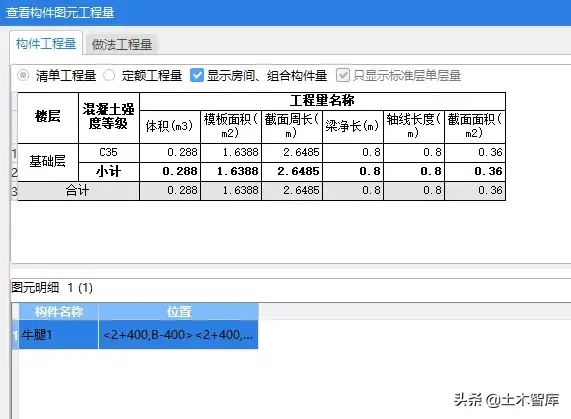
Task: Click the 截面面积(m2) column header
Action: pyautogui.click(x=475, y=127)
